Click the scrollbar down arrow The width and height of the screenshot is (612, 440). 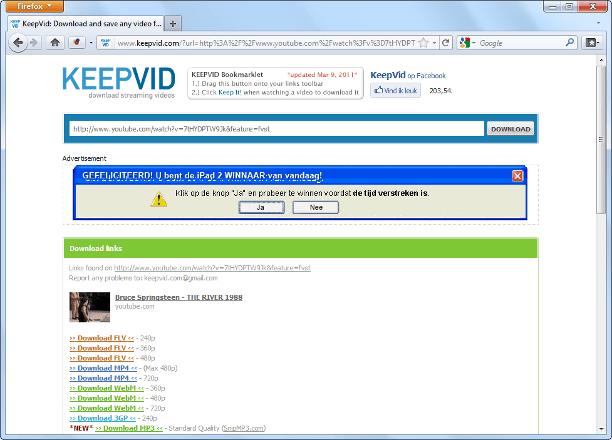click(601, 429)
